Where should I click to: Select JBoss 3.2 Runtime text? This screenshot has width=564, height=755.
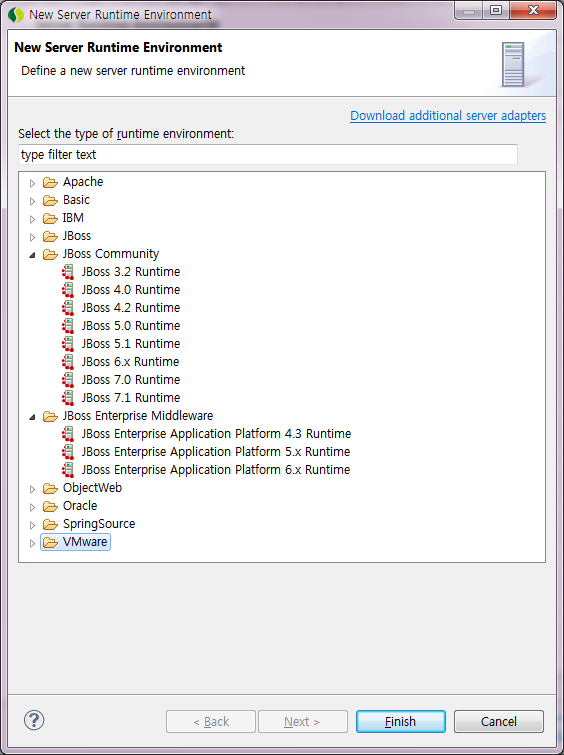click(131, 272)
